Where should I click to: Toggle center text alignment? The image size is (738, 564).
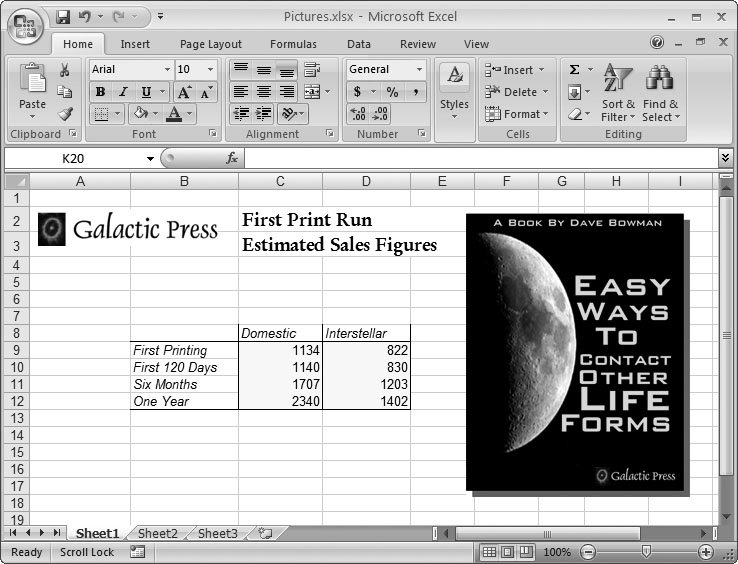263,92
